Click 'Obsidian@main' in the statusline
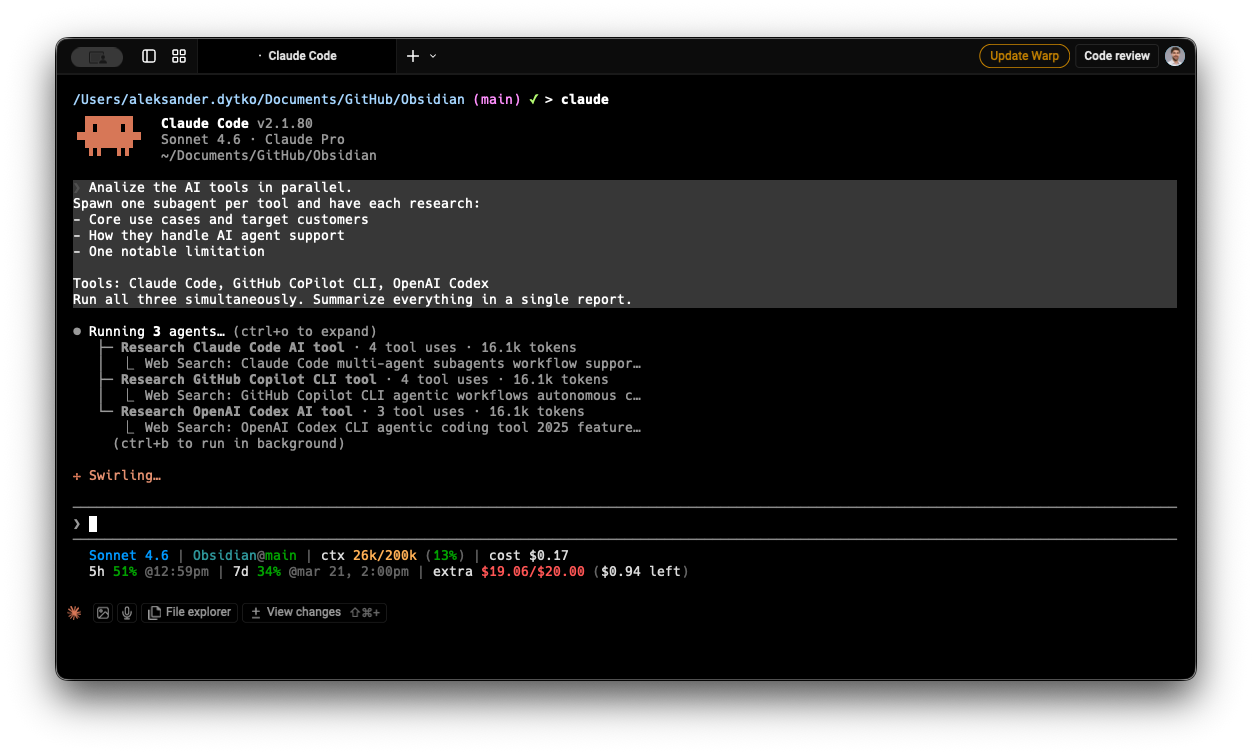The height and width of the screenshot is (754, 1252). point(244,555)
